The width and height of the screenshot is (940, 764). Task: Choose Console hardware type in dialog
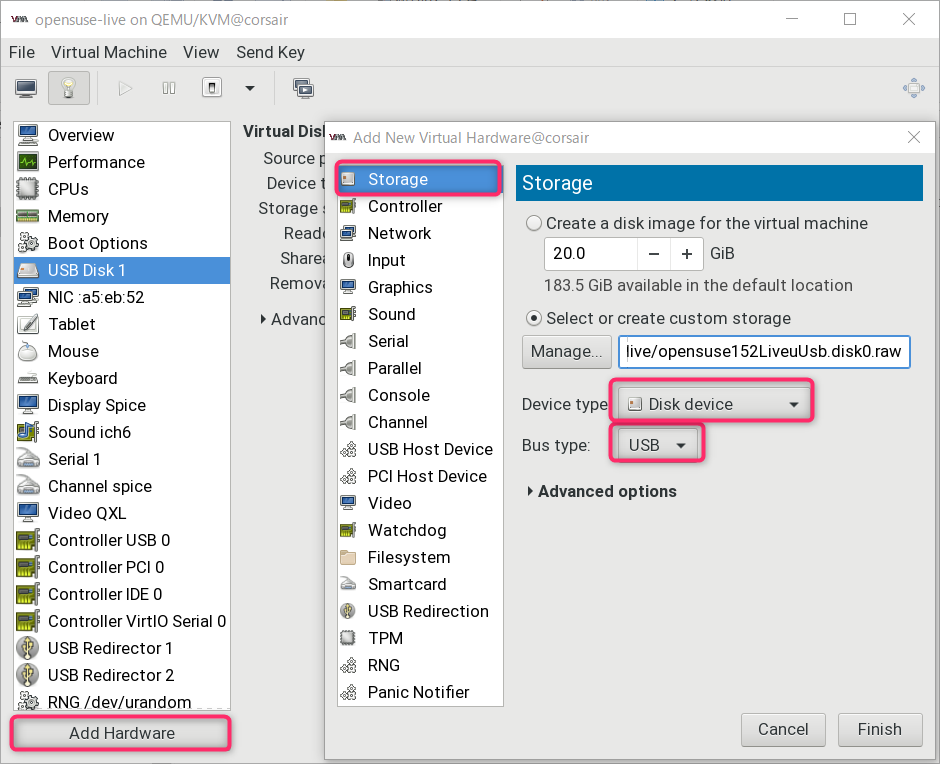click(420, 395)
